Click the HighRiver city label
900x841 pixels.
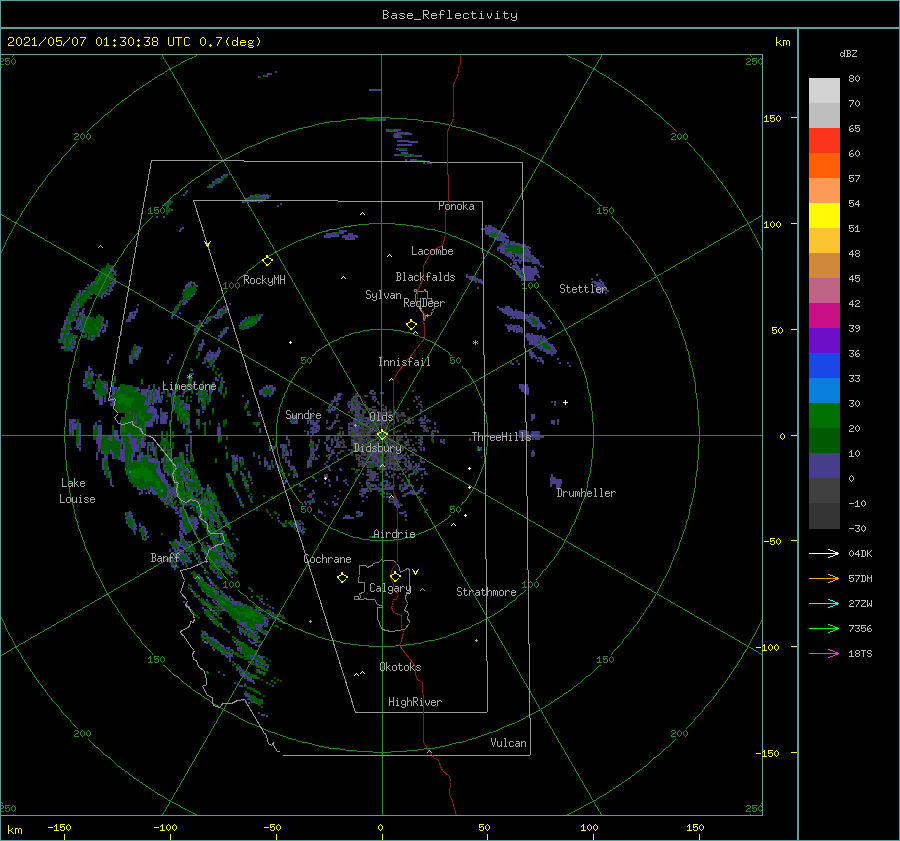(x=415, y=702)
